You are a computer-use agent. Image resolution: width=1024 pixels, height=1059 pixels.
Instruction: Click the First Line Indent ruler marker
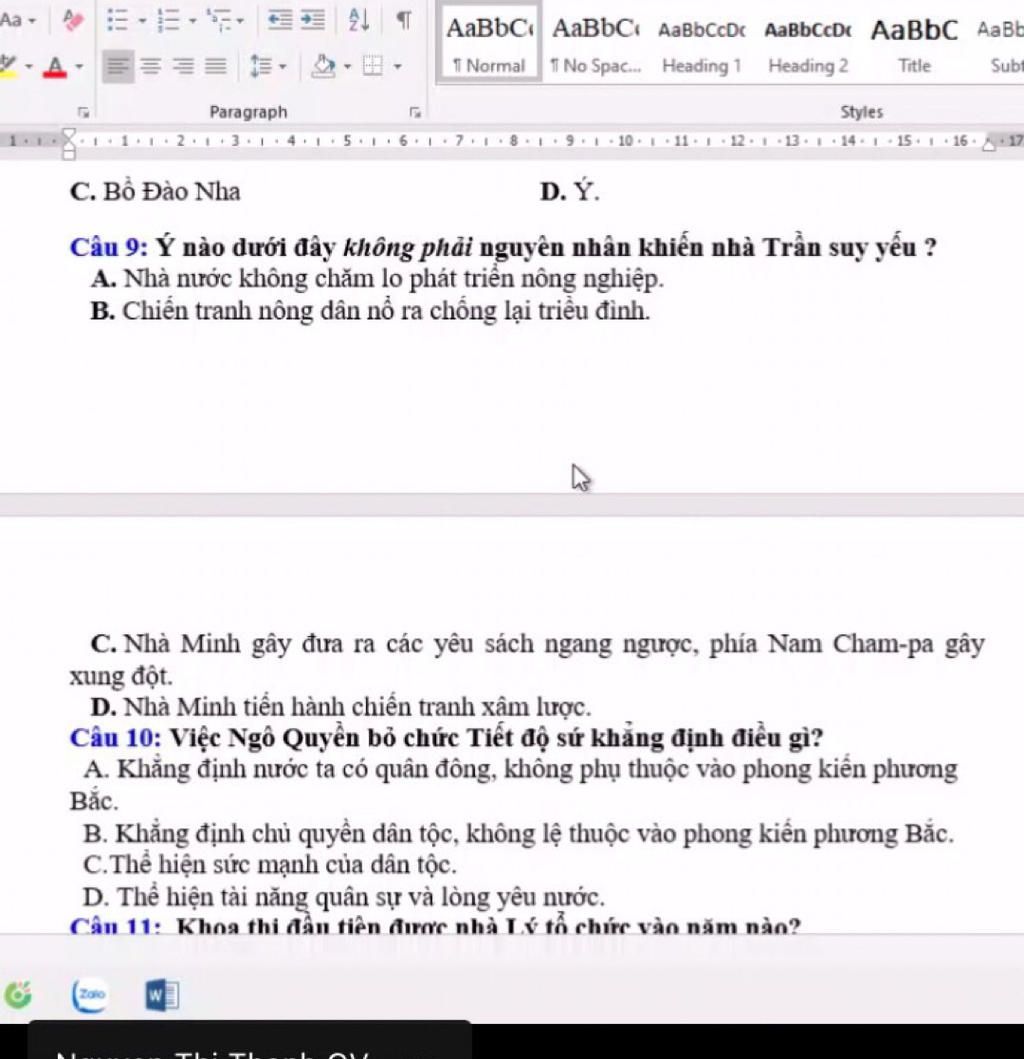point(69,135)
